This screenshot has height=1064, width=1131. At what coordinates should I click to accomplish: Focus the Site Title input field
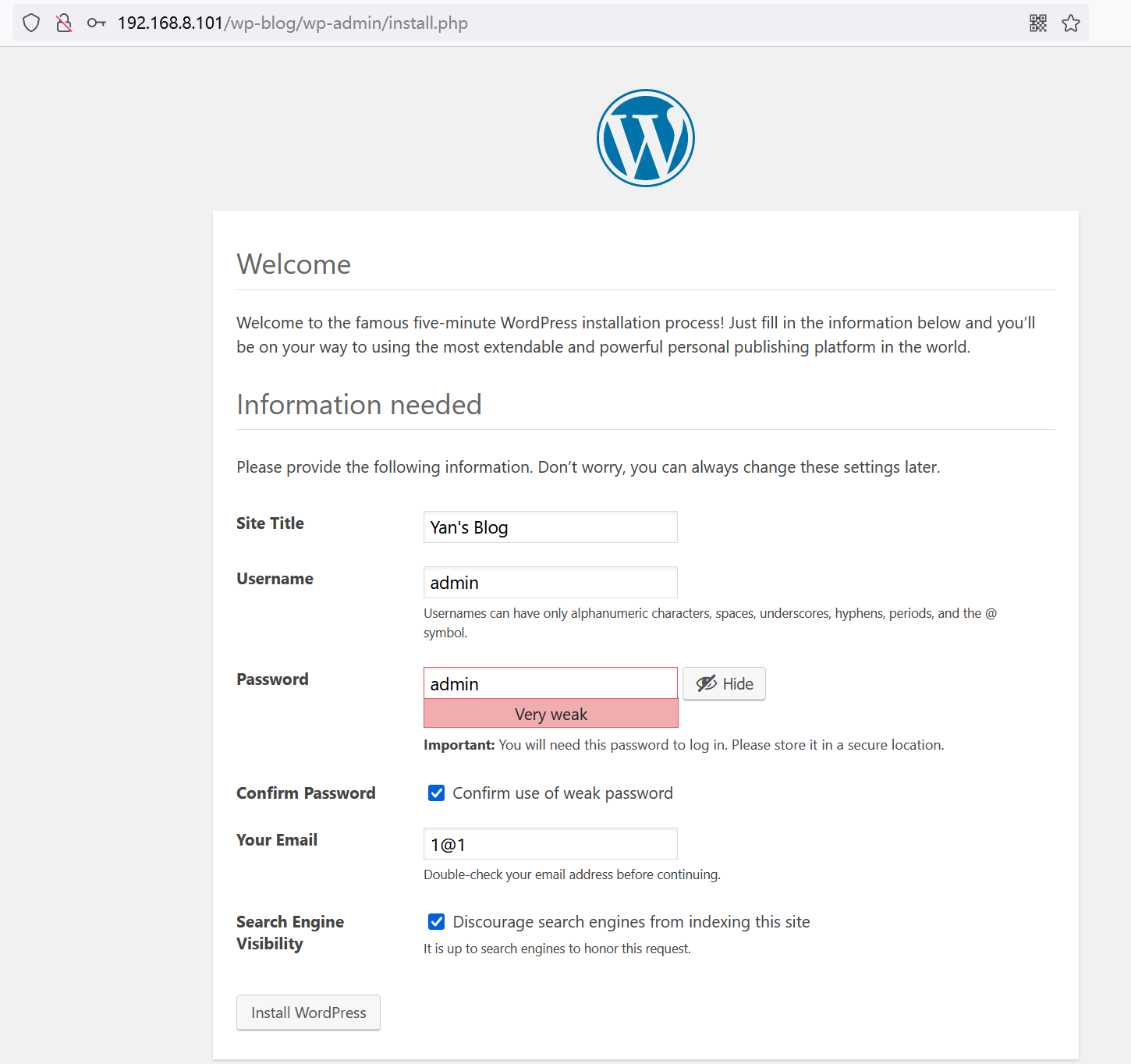pyautogui.click(x=550, y=527)
